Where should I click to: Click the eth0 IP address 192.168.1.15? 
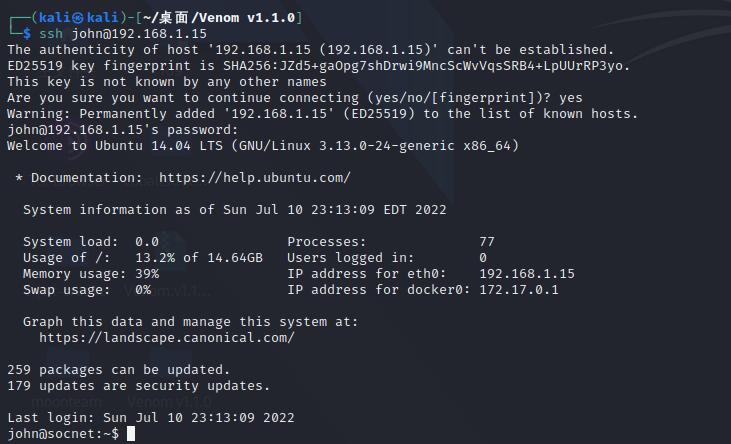(x=526, y=274)
